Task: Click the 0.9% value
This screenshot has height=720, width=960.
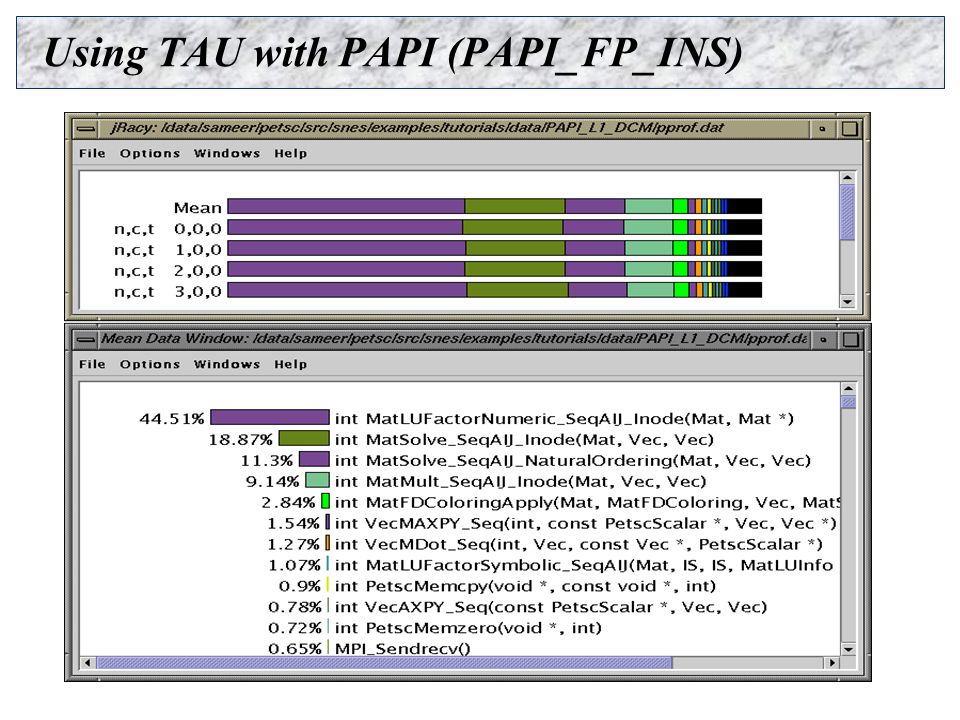Action: click(299, 587)
